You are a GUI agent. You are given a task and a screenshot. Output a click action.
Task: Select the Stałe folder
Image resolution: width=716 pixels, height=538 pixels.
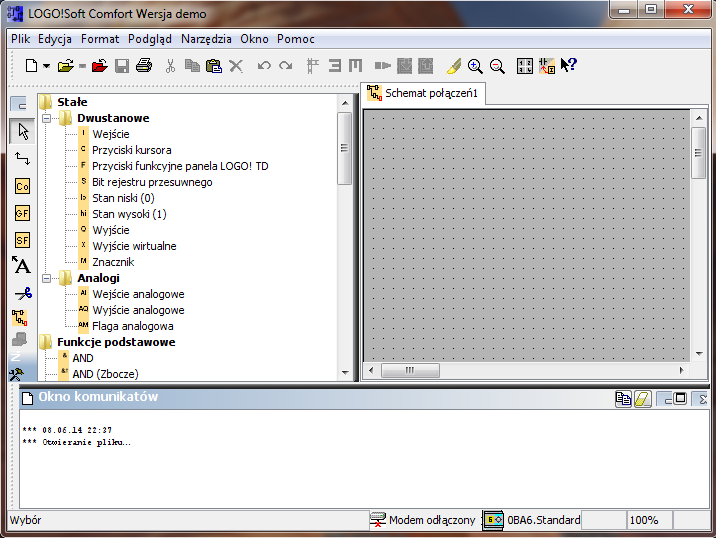(72, 102)
